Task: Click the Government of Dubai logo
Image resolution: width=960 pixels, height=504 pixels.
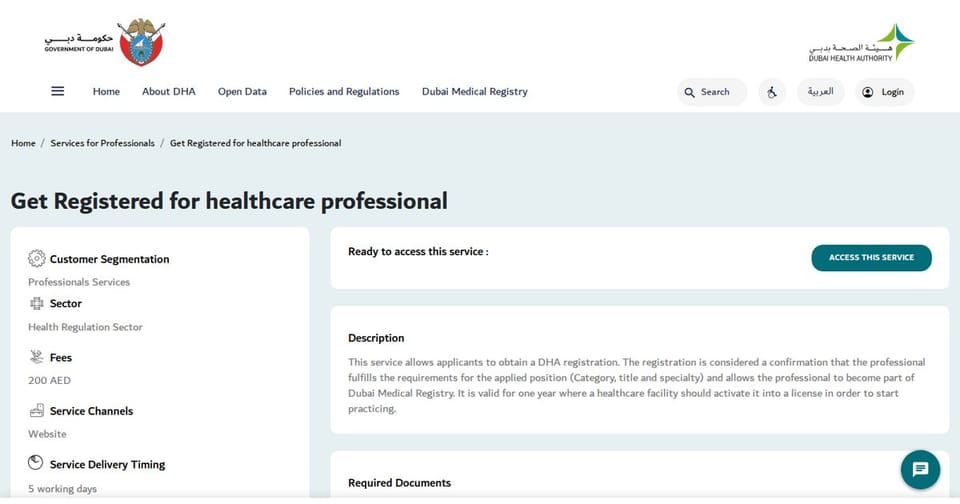Action: tap(105, 42)
